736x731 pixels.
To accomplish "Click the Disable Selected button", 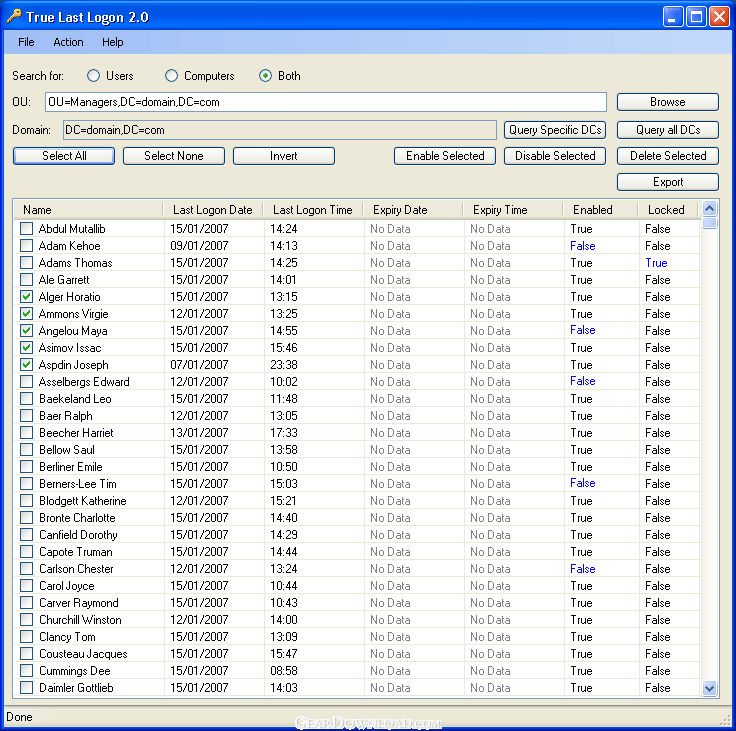I will click(555, 156).
